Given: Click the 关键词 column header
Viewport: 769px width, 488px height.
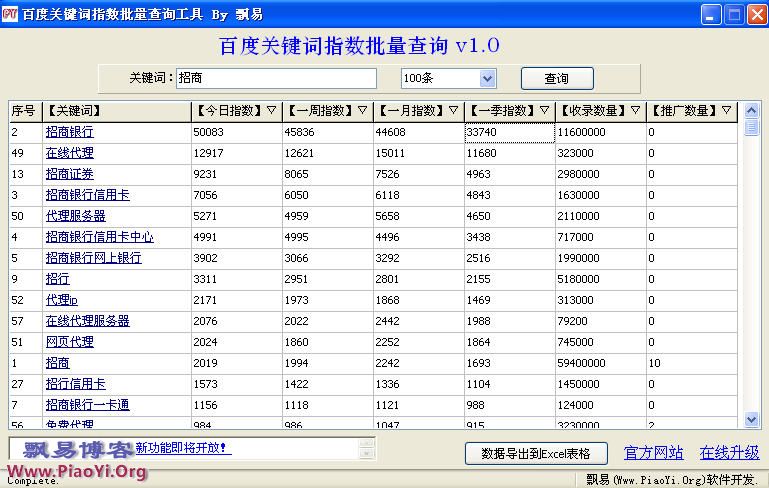Looking at the screenshot, I should tap(115, 110).
